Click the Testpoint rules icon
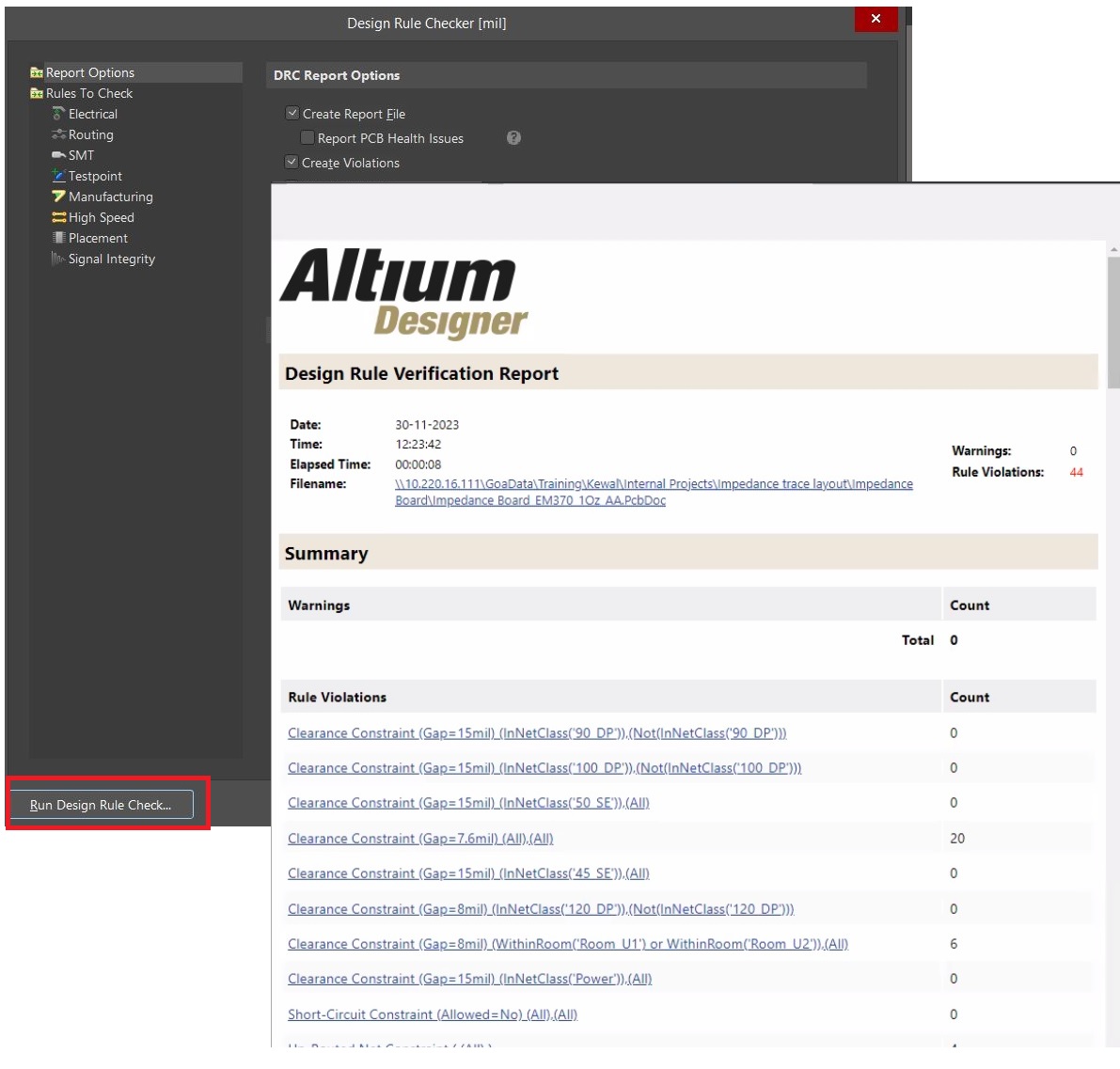 tap(58, 176)
